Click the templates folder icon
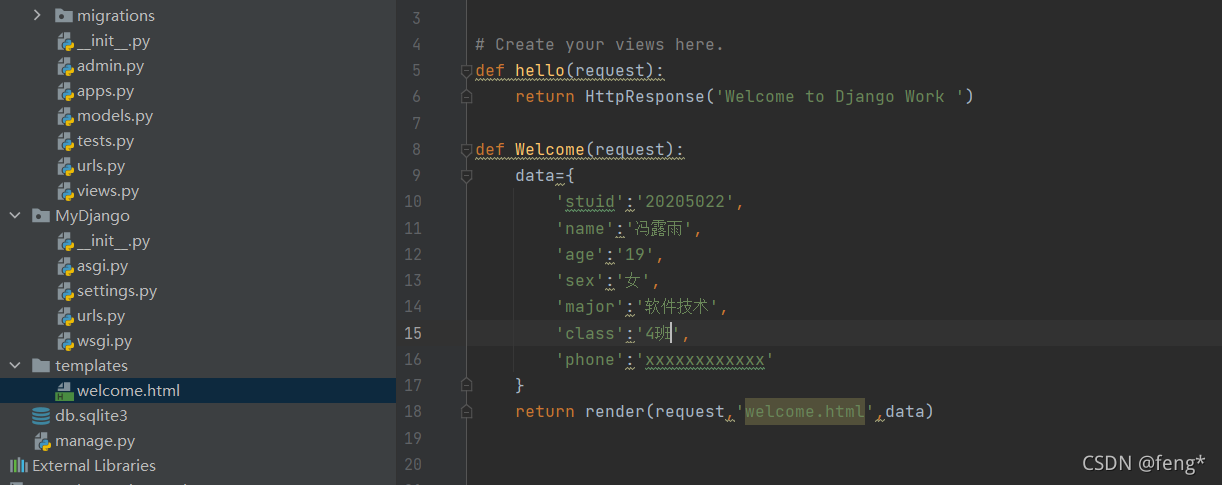 [x=41, y=366]
